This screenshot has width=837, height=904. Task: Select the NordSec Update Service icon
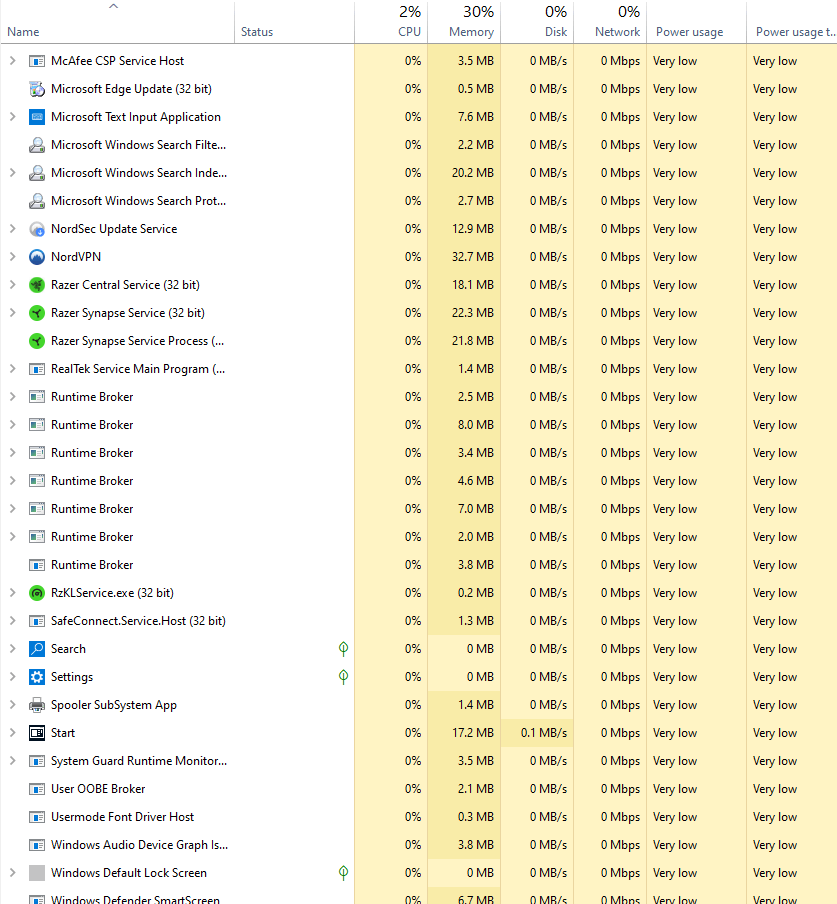37,229
